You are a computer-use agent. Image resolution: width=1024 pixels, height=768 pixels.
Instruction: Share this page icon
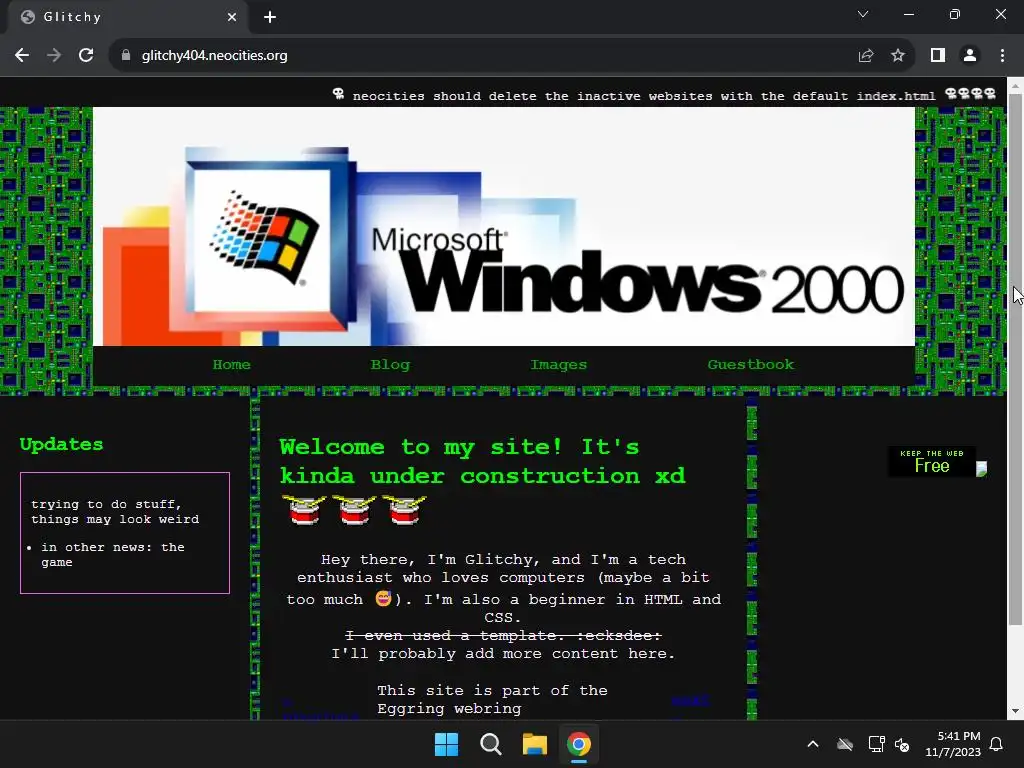pos(866,56)
